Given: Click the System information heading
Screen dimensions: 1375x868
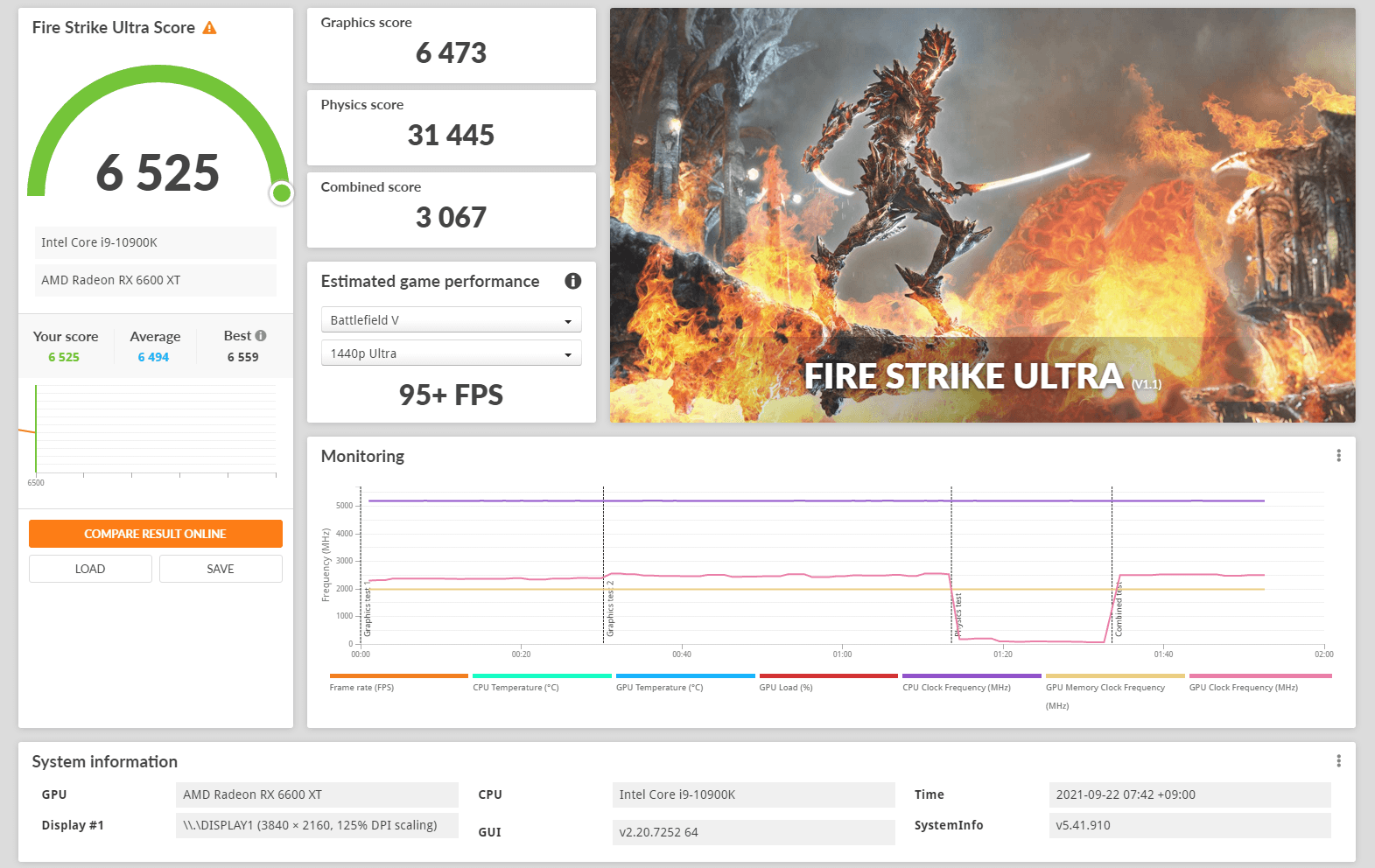Looking at the screenshot, I should pyautogui.click(x=105, y=761).
